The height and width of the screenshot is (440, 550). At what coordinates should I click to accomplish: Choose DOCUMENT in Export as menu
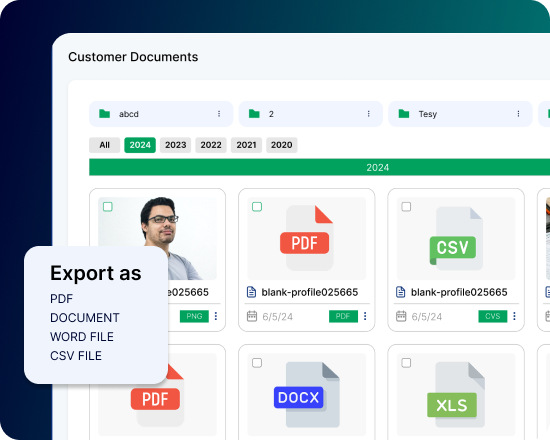(85, 318)
